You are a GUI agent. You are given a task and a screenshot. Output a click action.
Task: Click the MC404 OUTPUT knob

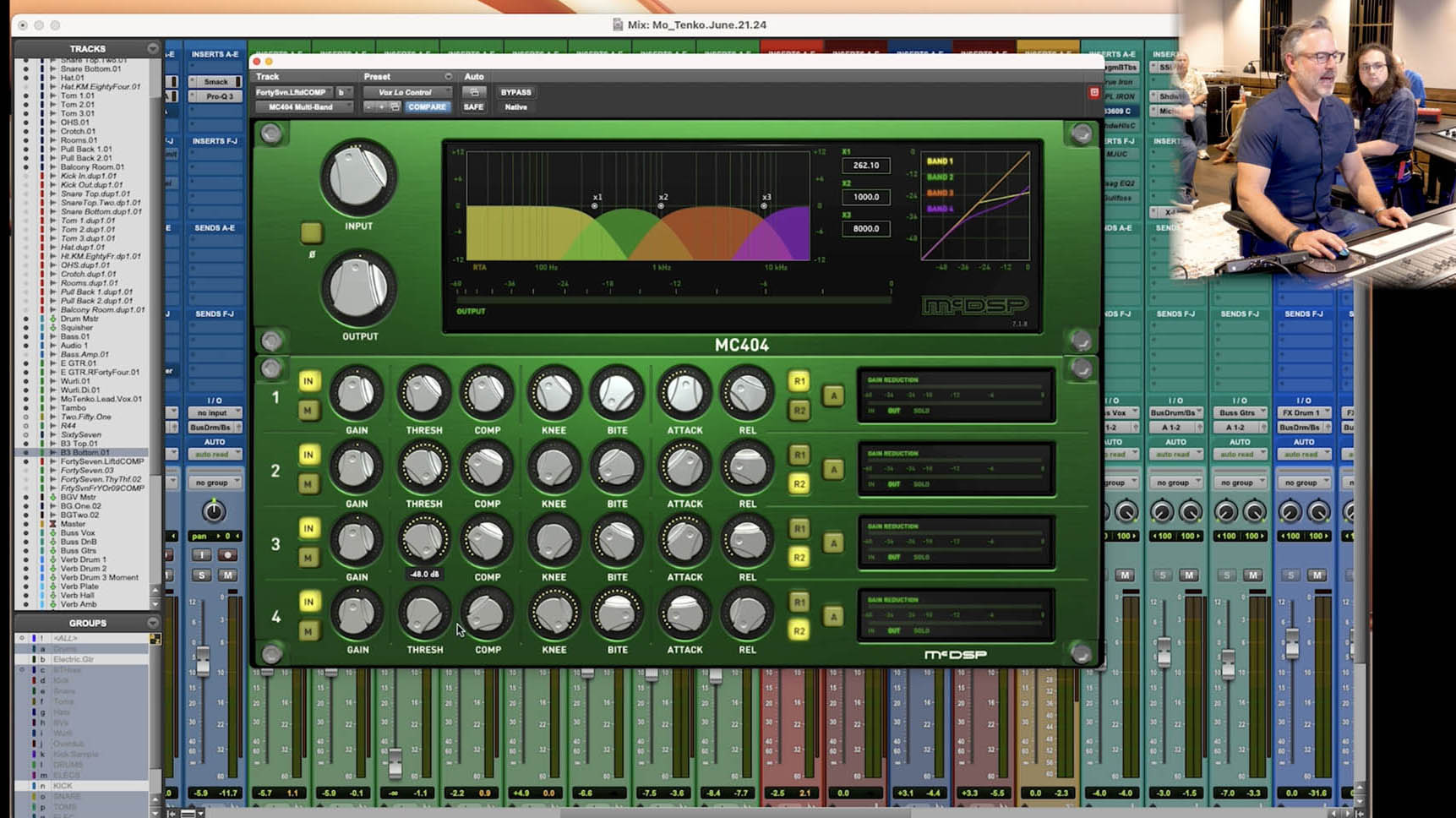[x=358, y=289]
